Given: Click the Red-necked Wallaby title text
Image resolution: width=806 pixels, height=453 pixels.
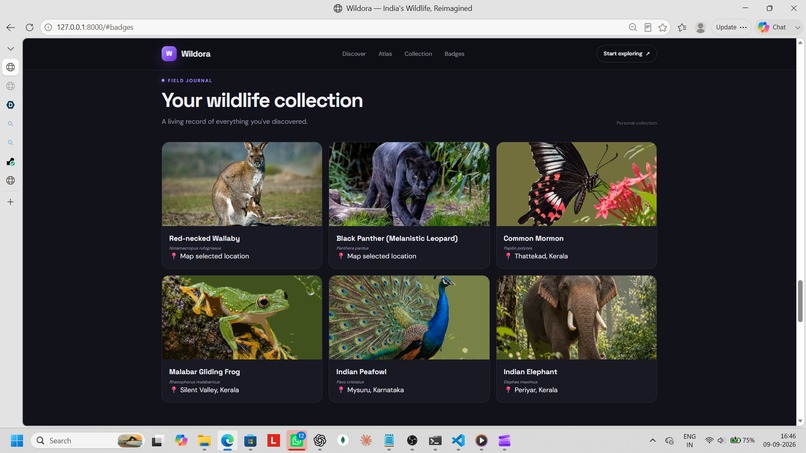Looking at the screenshot, I should [204, 238].
